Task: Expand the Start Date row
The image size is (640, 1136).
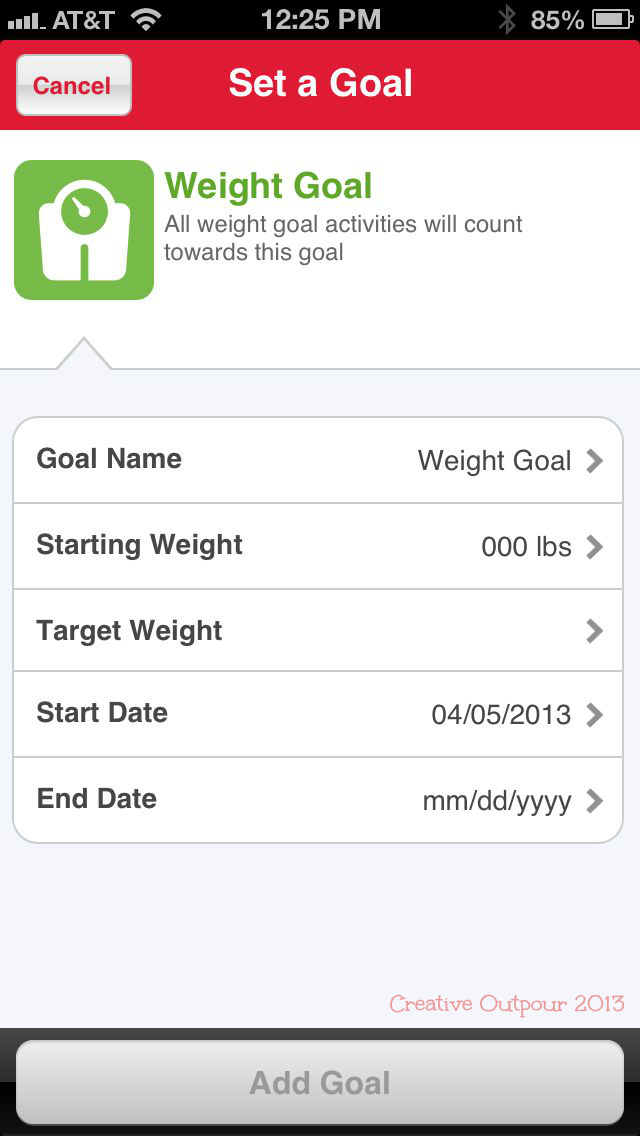Action: pos(594,714)
